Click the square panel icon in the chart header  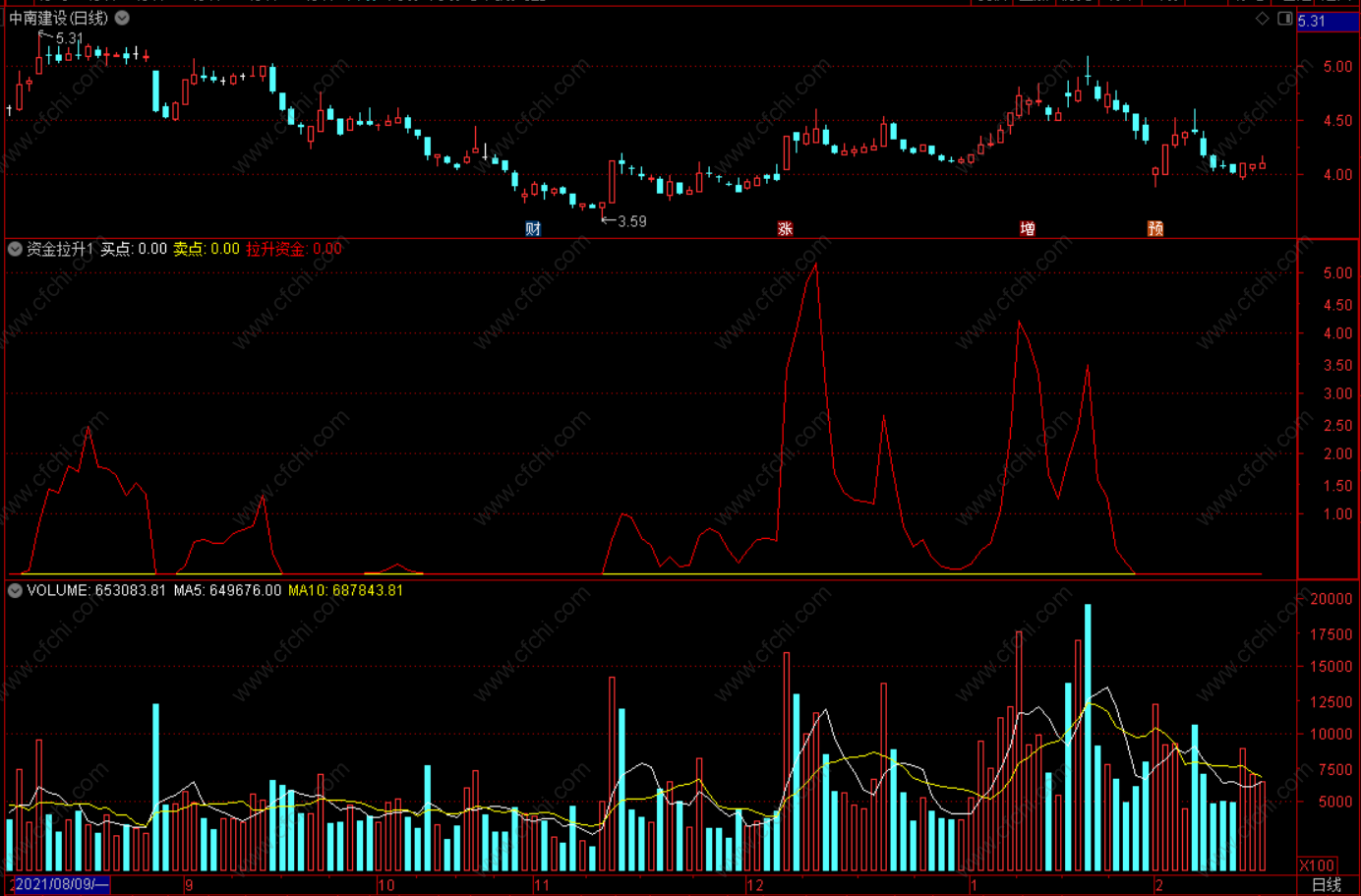(x=1284, y=19)
